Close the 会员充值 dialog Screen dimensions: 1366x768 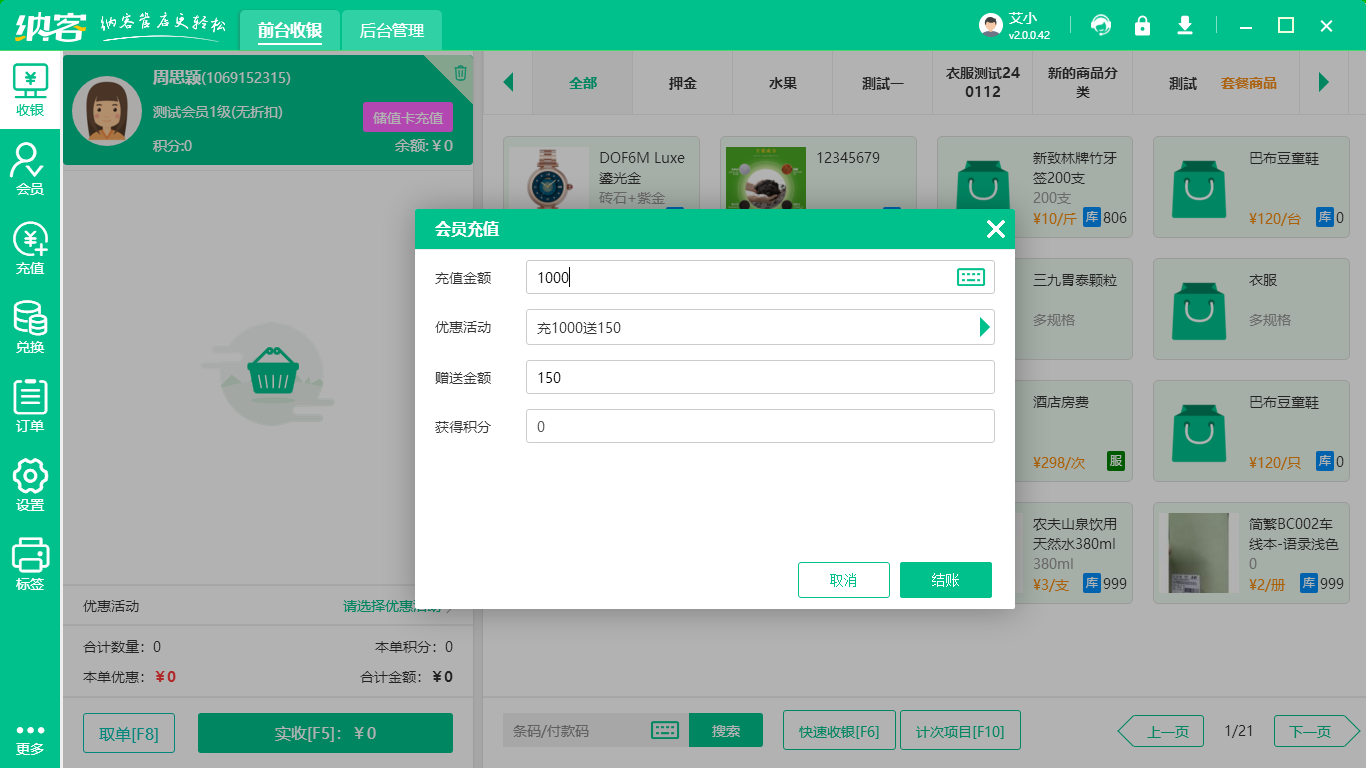(x=995, y=229)
